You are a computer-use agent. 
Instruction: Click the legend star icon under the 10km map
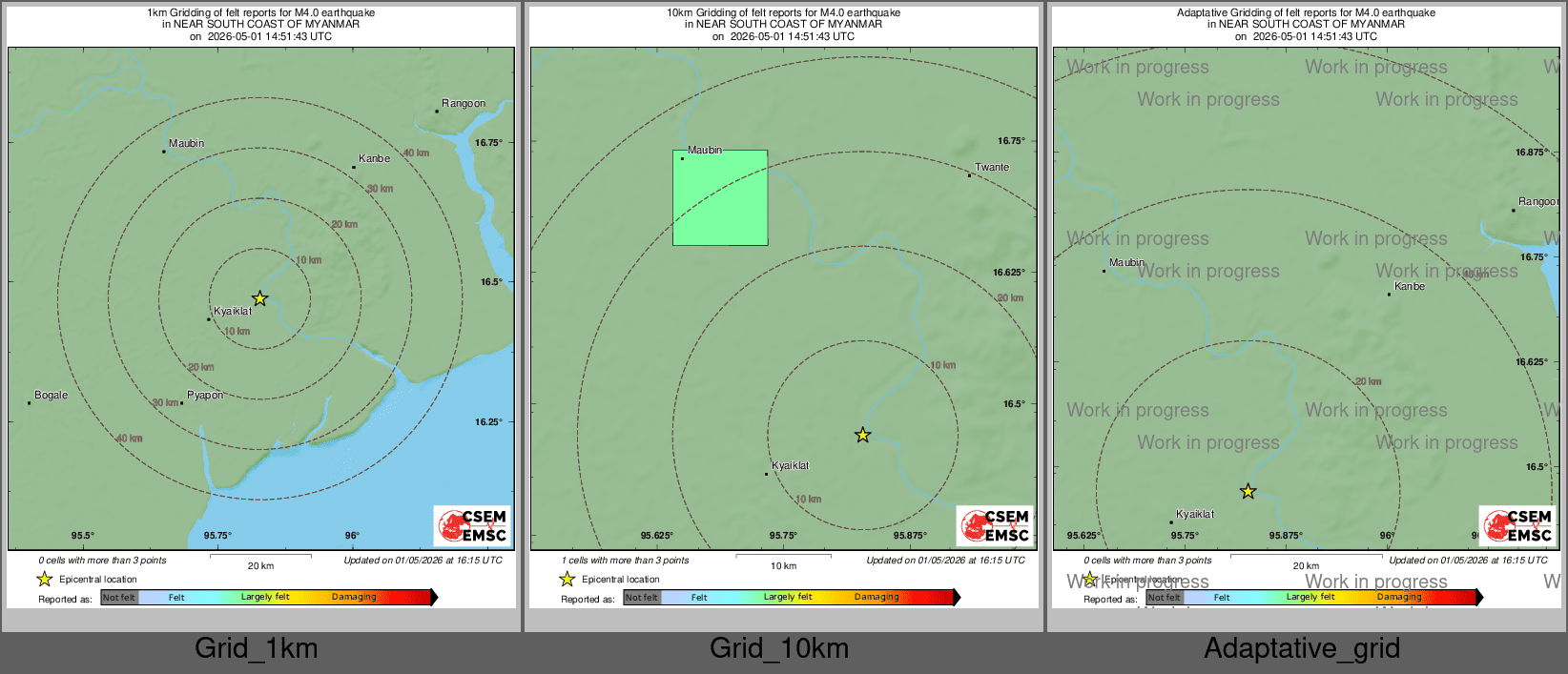pos(567,579)
